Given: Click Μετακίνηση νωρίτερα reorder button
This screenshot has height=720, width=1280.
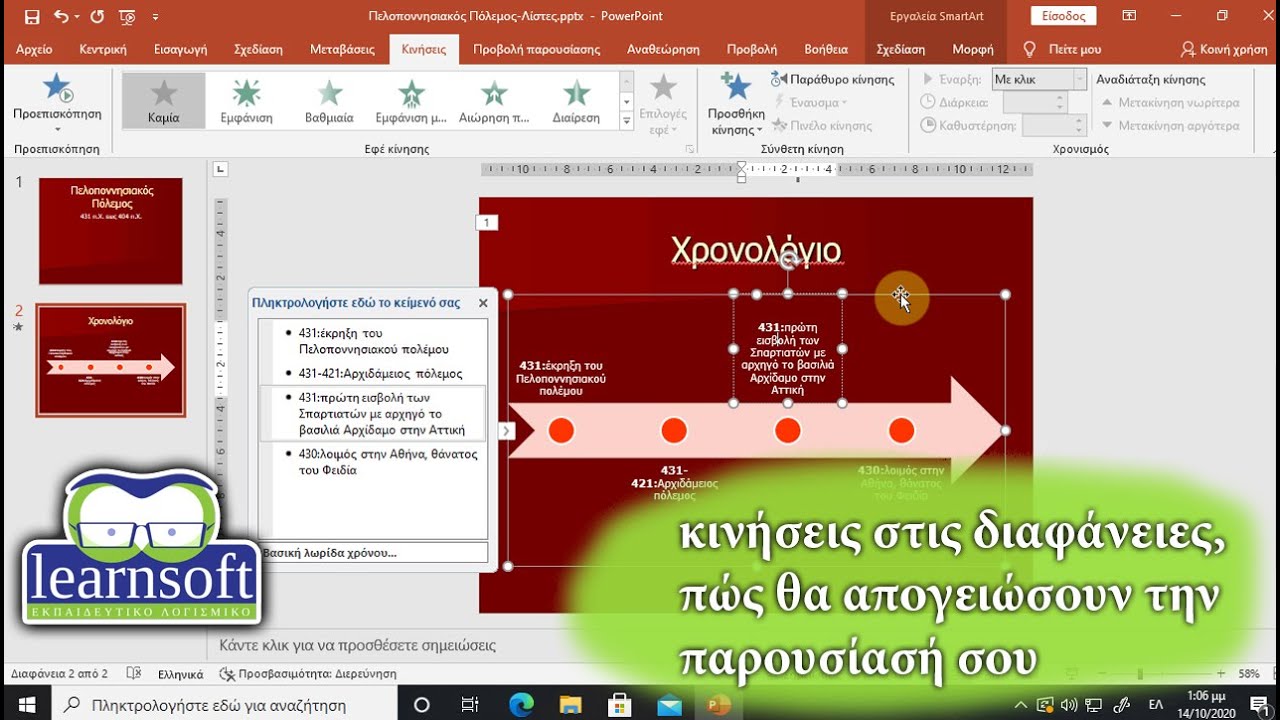Looking at the screenshot, I should point(1170,102).
